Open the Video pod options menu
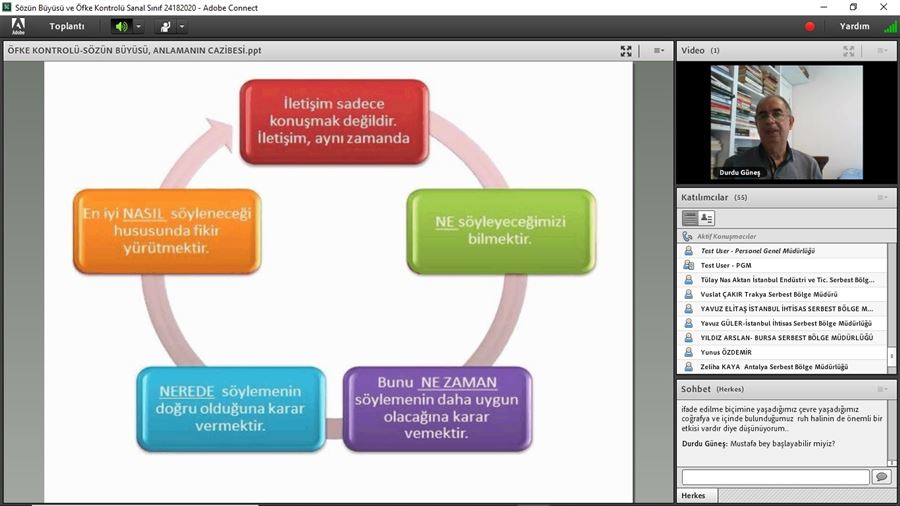 click(882, 50)
